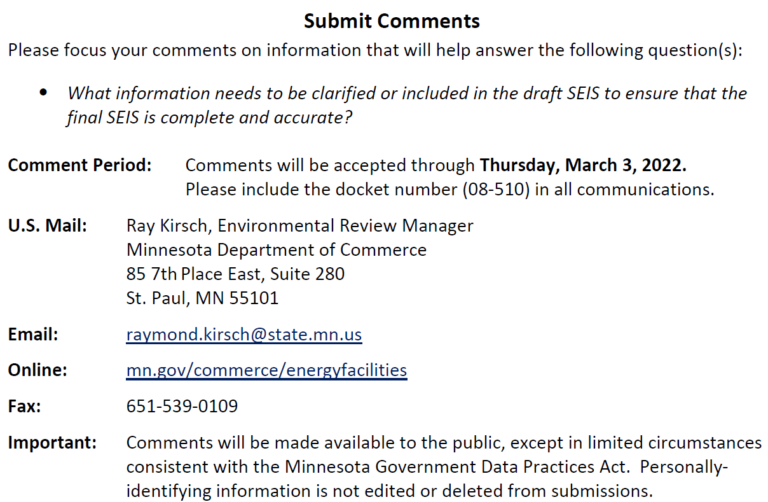Open the mn.gov/commerce/energyfacilities link
768x502 pixels.
[x=266, y=371]
